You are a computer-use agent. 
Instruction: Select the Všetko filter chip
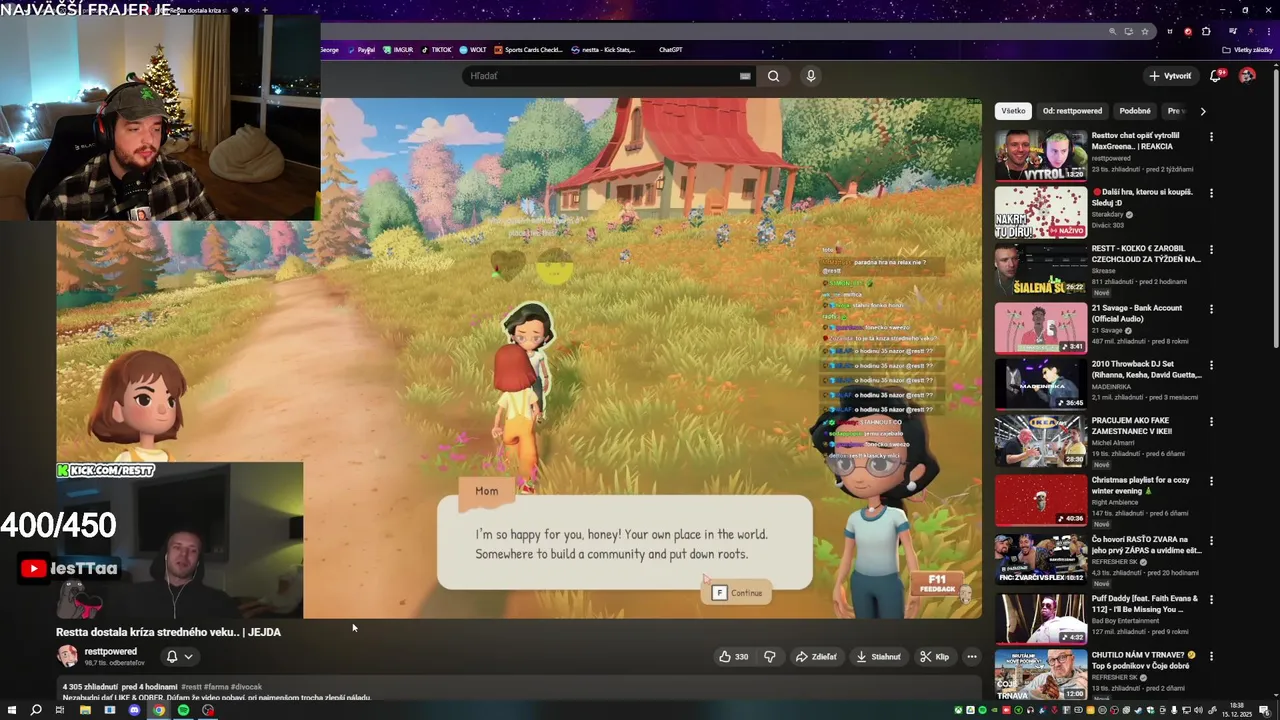1014,111
